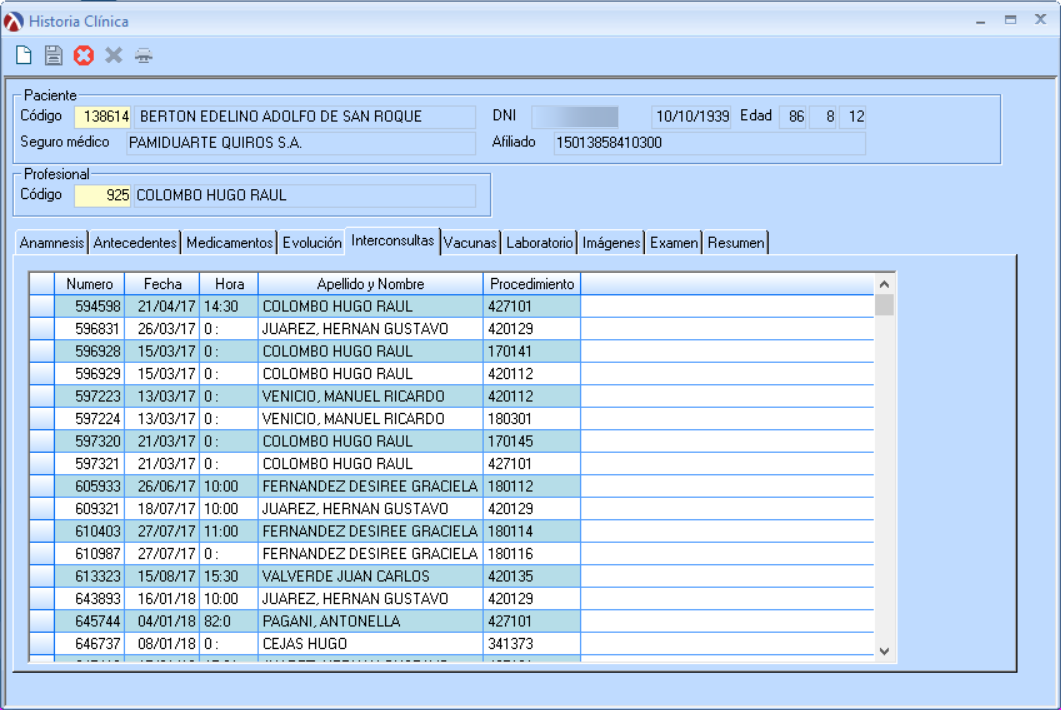
Task: Click the table scrollbar down arrow
Action: (x=884, y=651)
